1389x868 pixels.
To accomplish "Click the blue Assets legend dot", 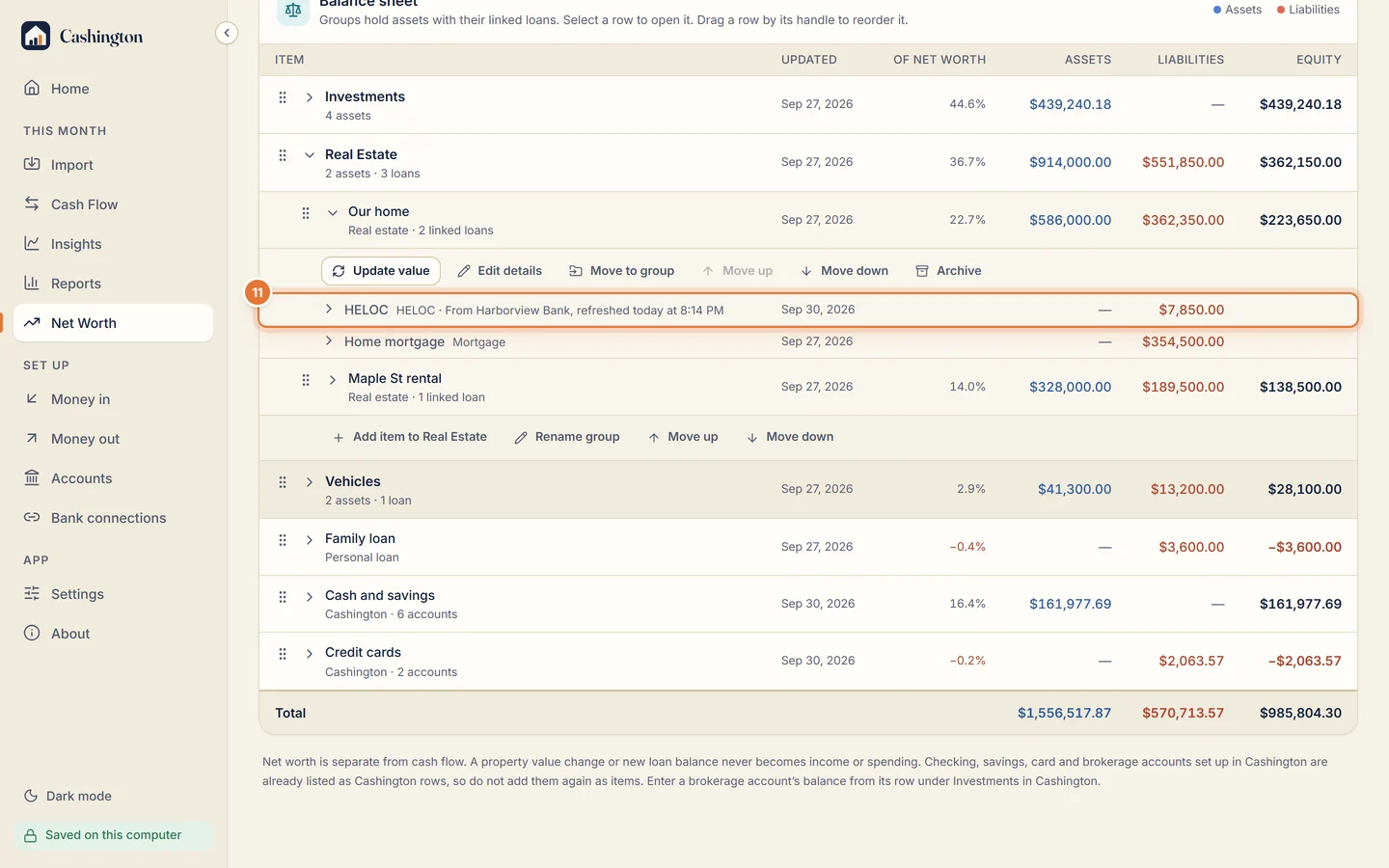I will tap(1217, 10).
